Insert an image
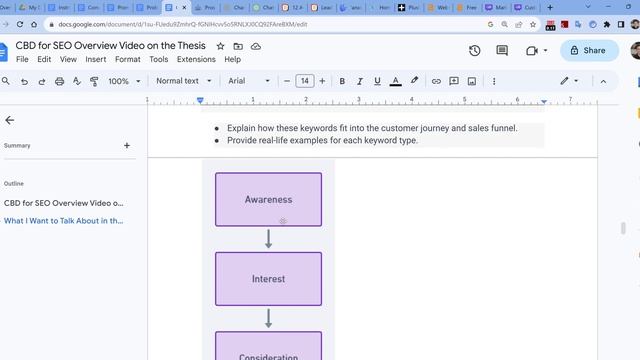 tap(471, 81)
